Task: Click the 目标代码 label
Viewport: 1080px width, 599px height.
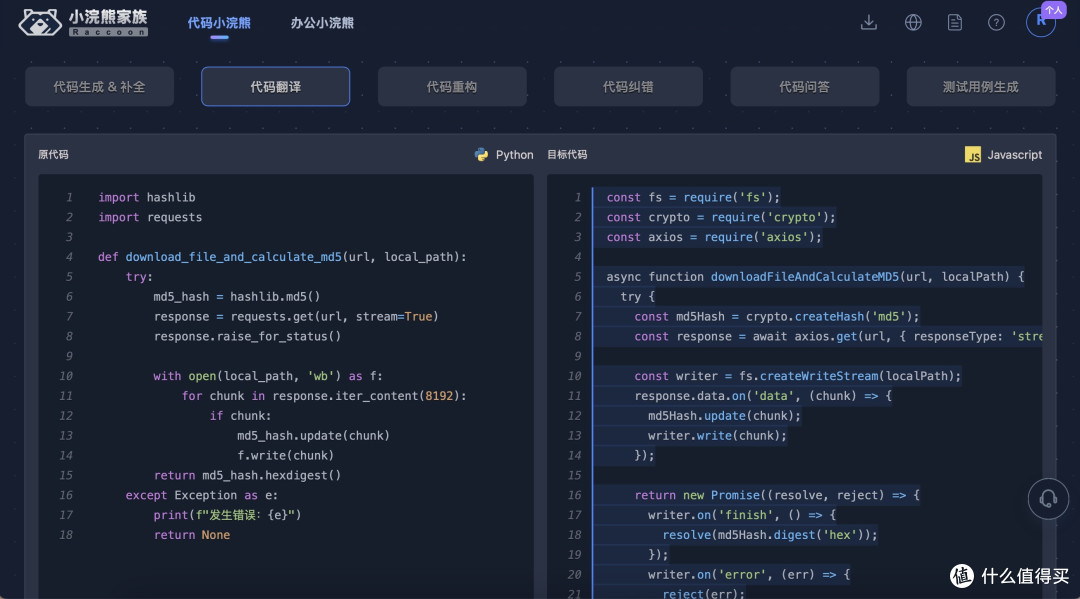Action: tap(567, 155)
